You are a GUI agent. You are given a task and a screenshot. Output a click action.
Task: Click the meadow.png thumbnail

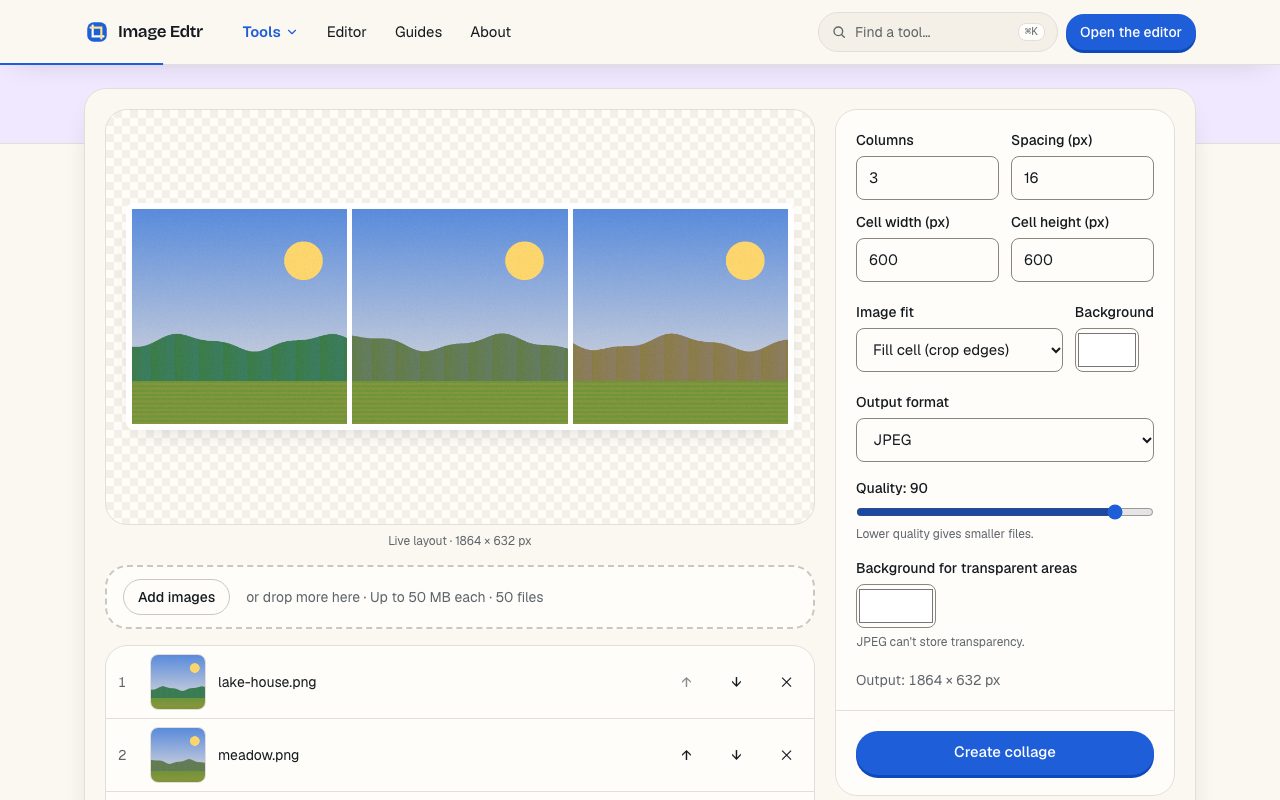(178, 755)
